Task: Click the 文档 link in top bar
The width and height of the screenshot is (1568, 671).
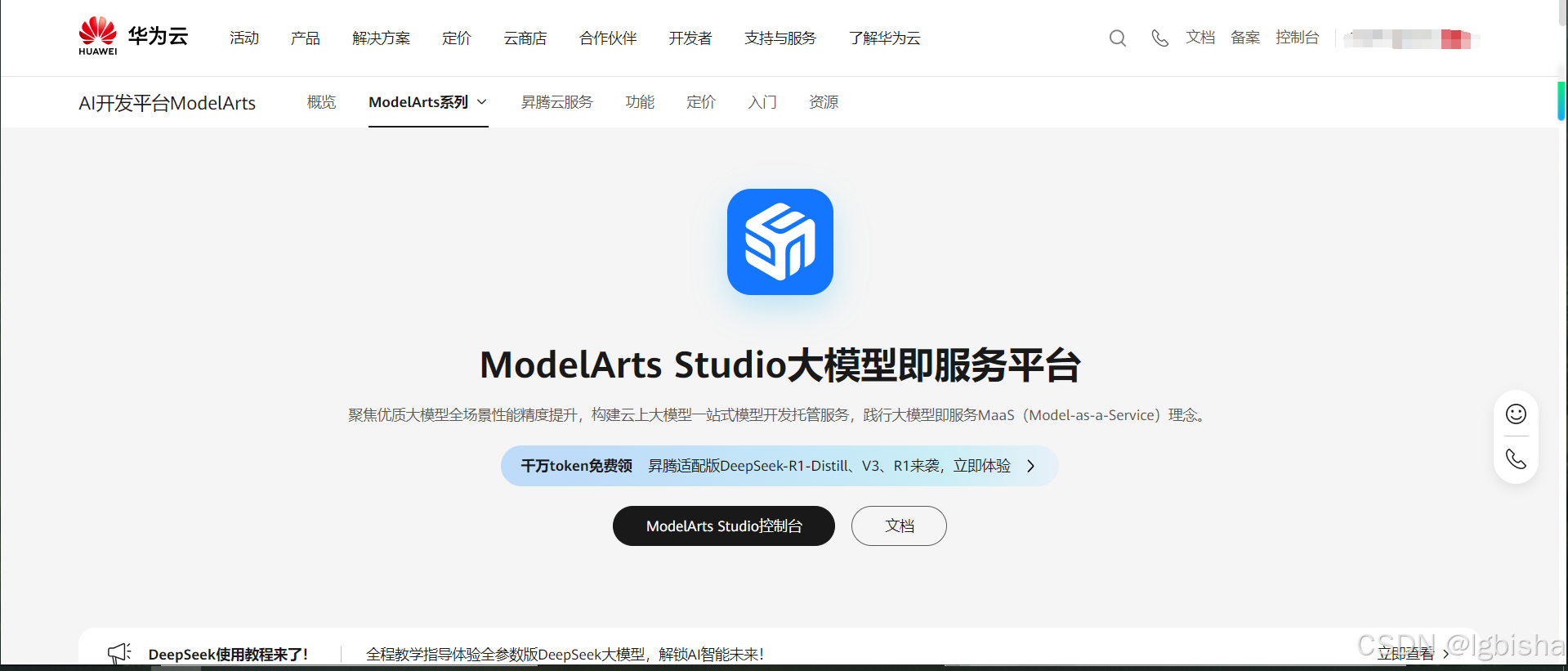Action: (1200, 38)
